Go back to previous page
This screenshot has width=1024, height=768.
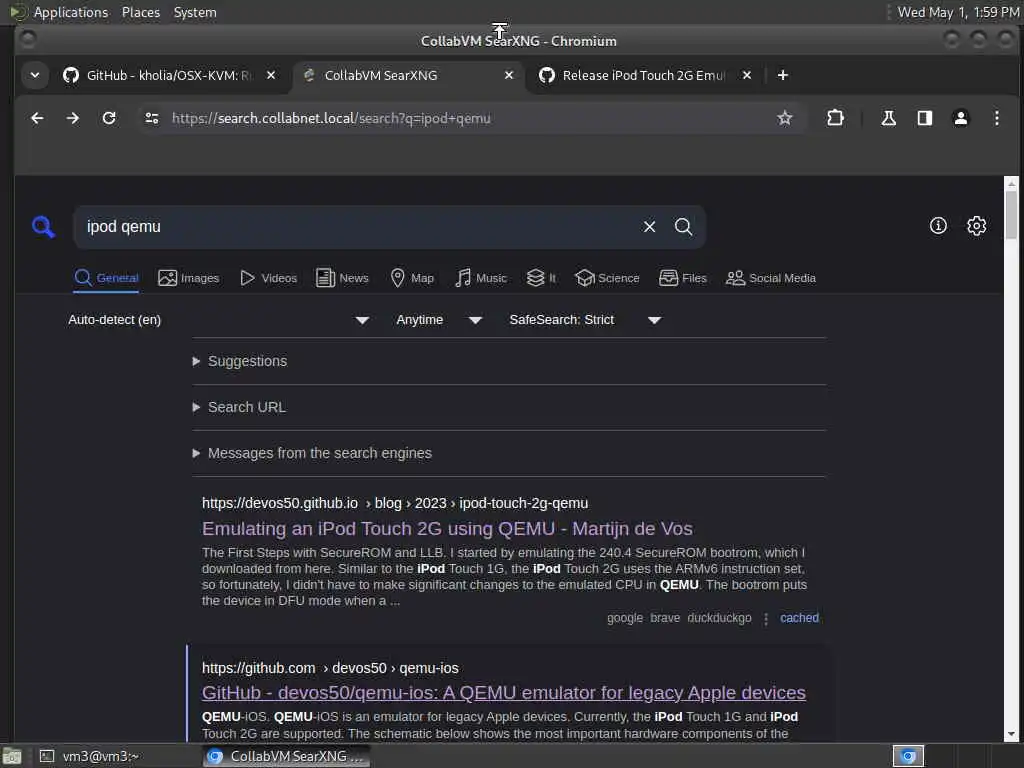click(37, 118)
